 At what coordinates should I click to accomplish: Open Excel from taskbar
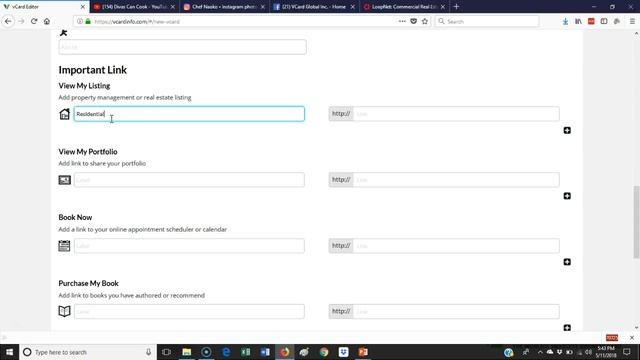[245, 352]
